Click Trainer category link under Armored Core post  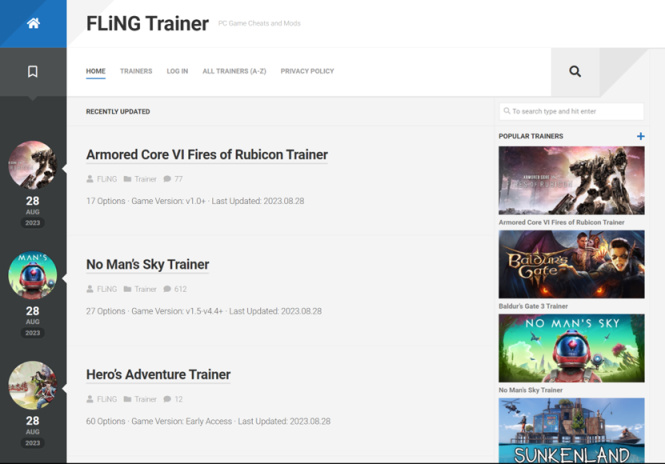[145, 179]
